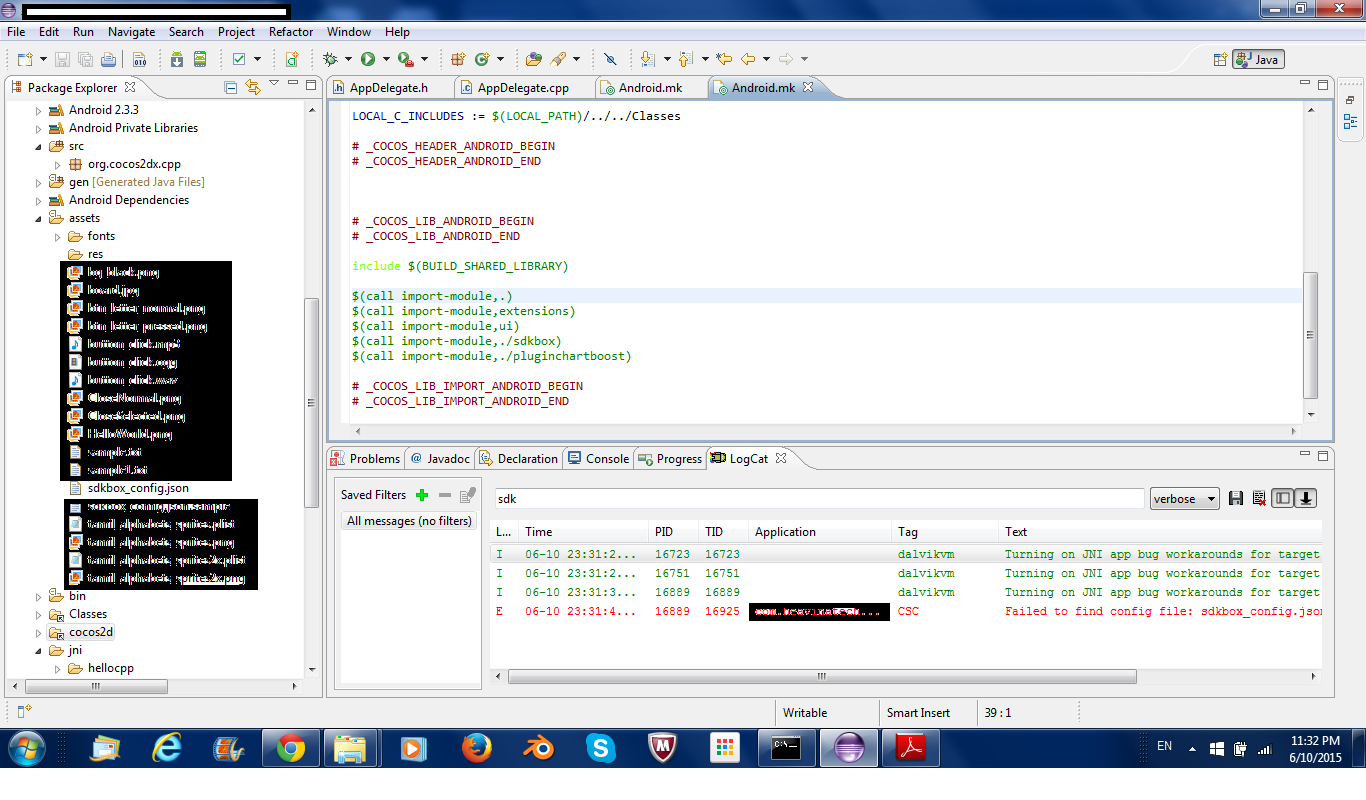Toggle LogCat scroll lock button
1366x800 pixels.
[x=1305, y=498]
